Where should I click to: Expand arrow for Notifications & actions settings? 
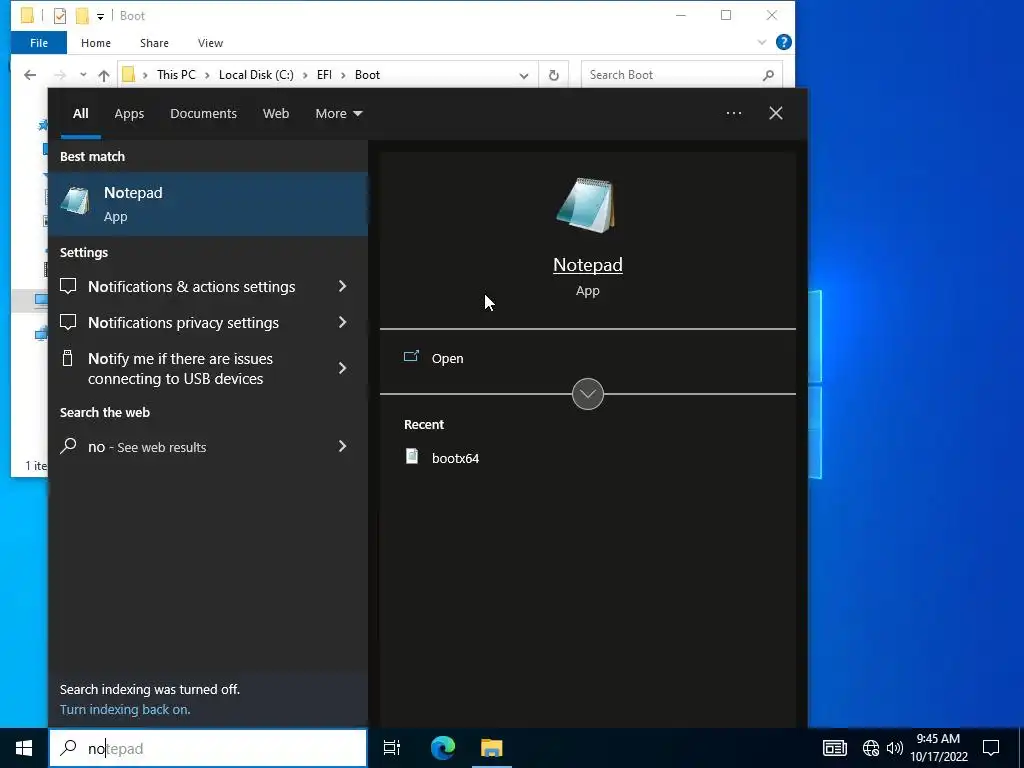342,286
